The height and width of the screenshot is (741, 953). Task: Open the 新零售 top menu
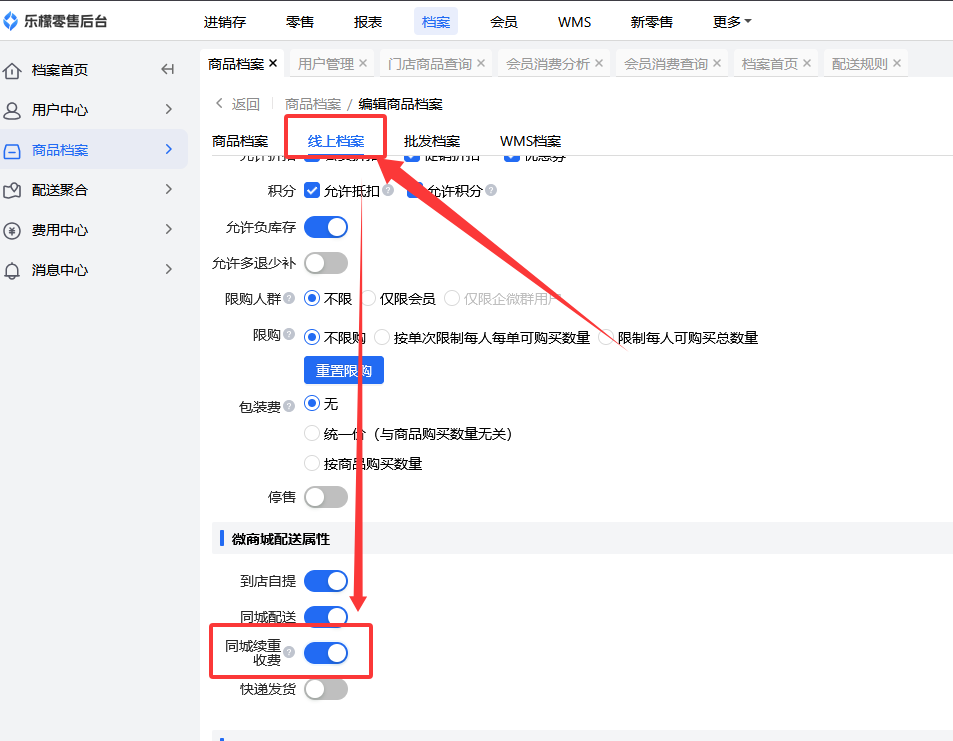coord(652,22)
